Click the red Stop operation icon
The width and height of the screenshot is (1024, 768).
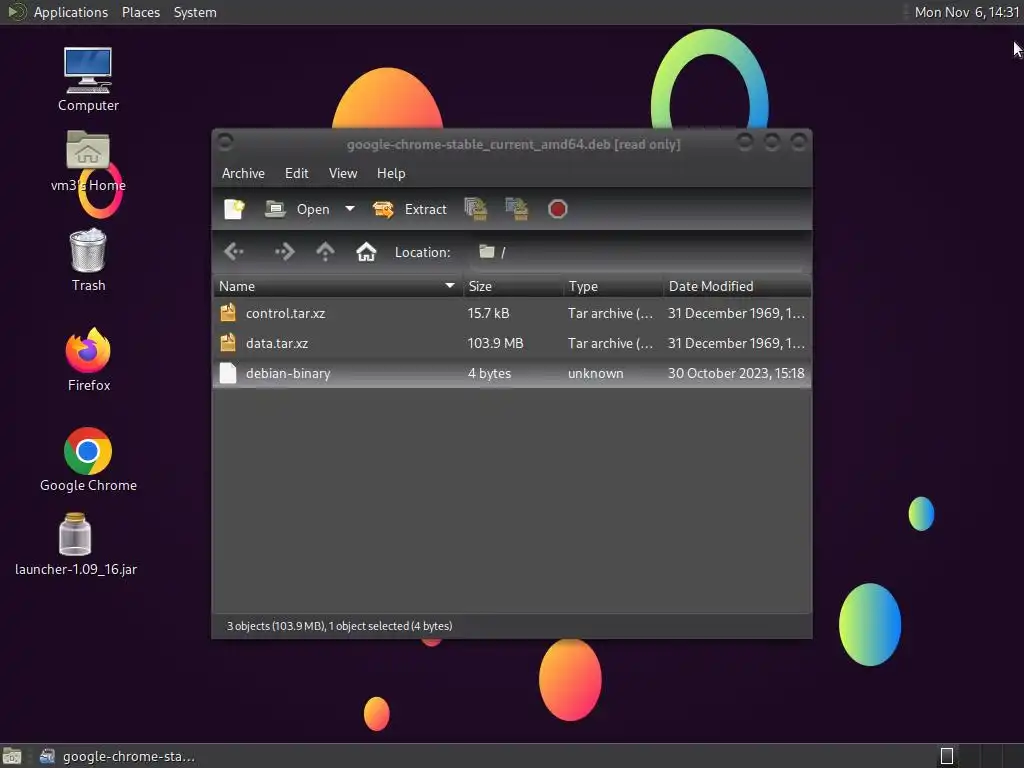[557, 209]
